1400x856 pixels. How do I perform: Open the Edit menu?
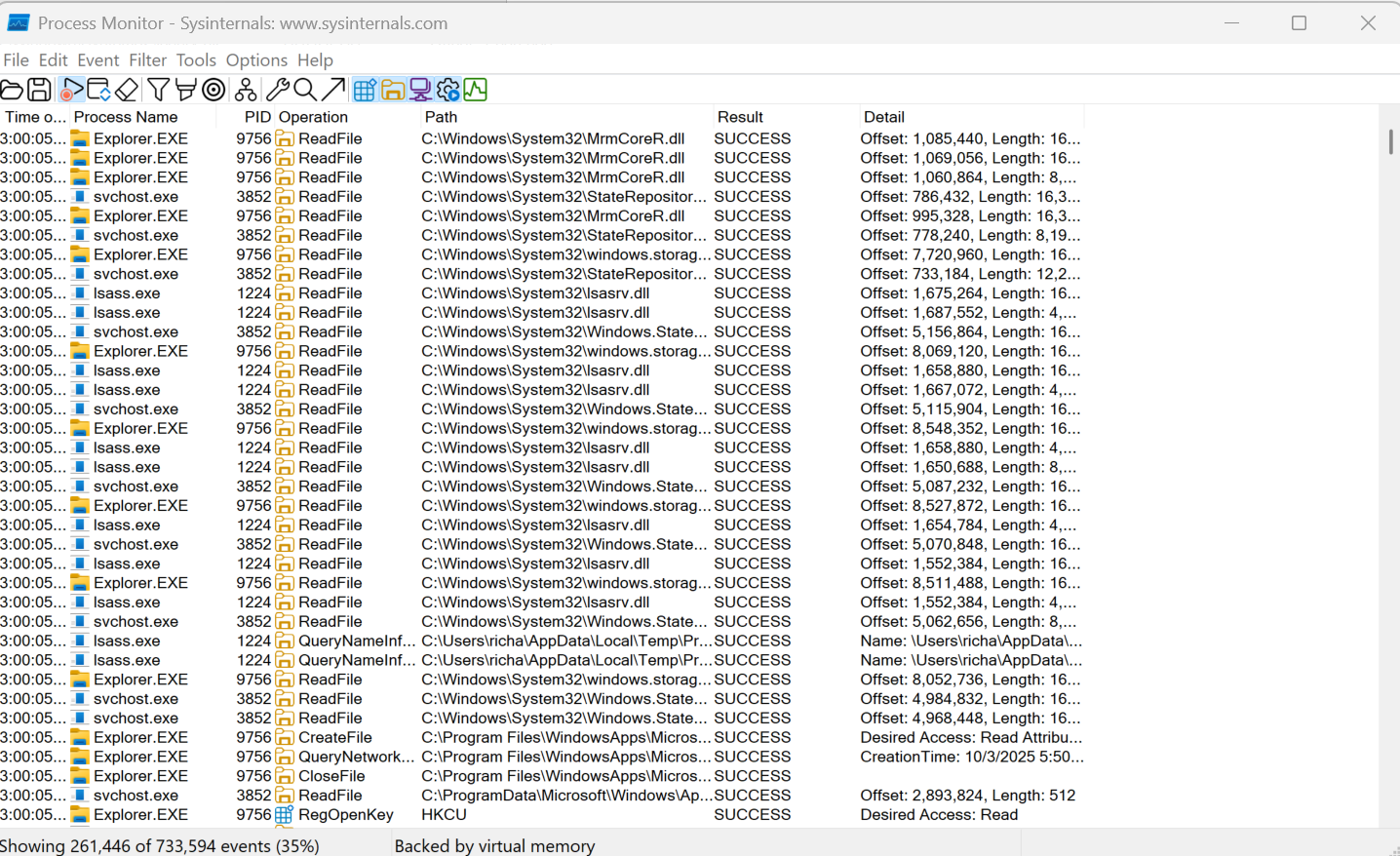[54, 60]
